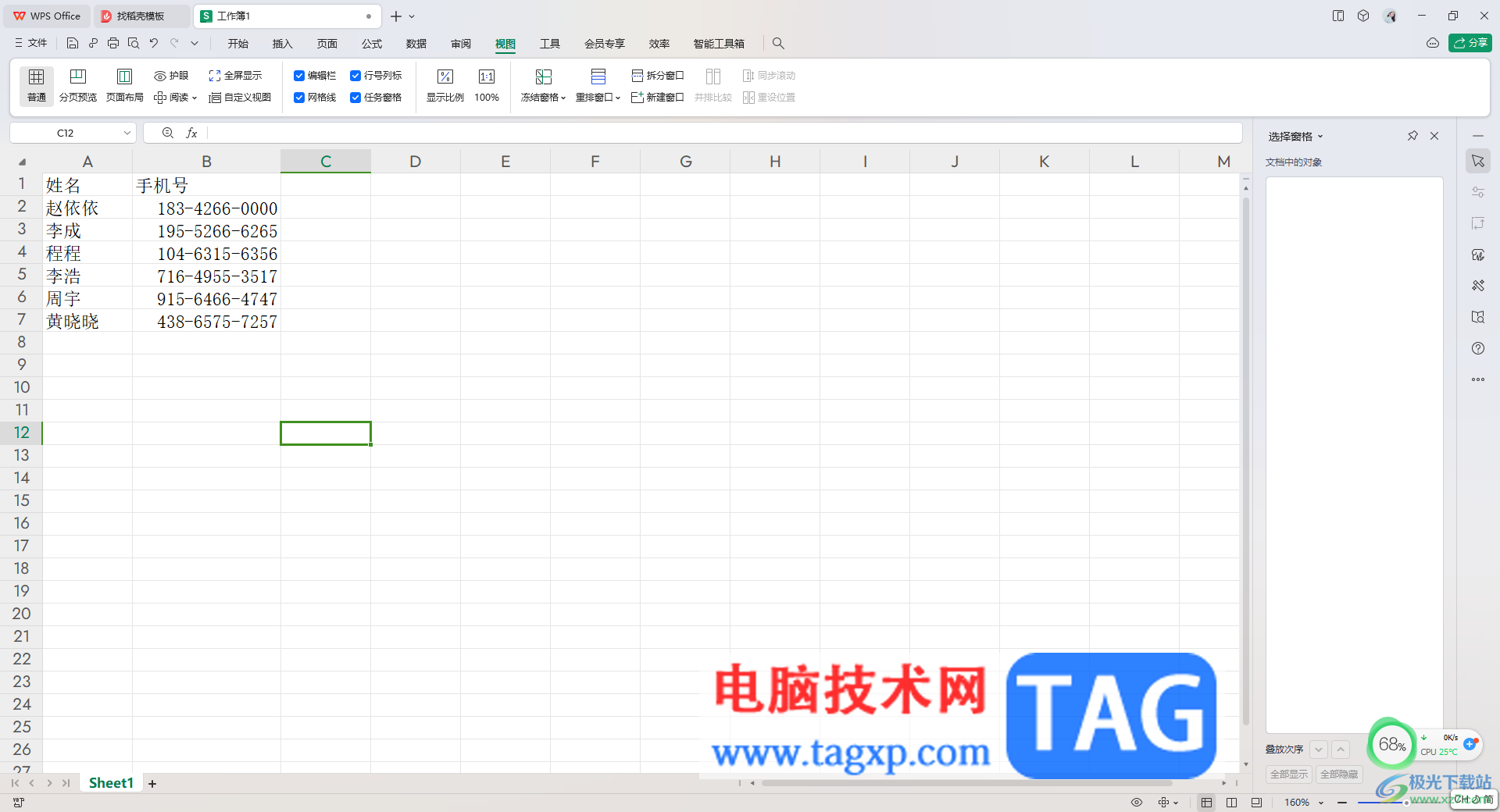The height and width of the screenshot is (812, 1500).
Task: Click Hide All button (全部隐藏)
Action: [1339, 775]
